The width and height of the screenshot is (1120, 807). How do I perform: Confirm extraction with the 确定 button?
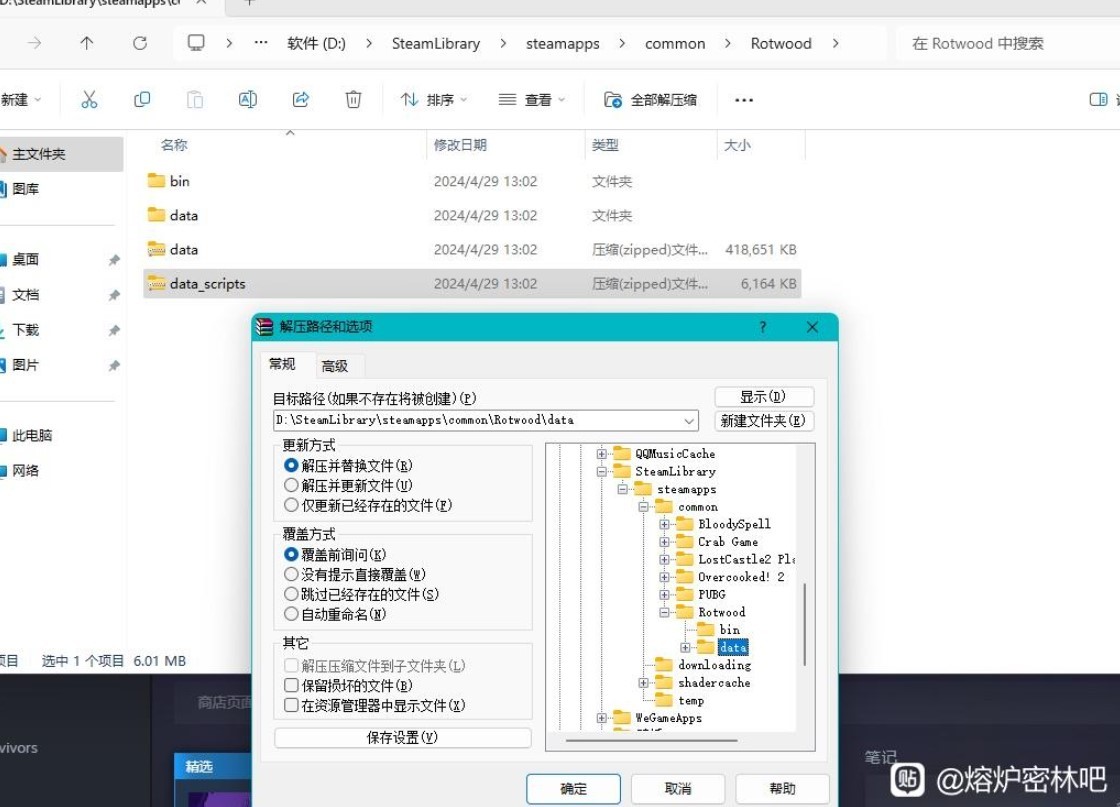(573, 788)
